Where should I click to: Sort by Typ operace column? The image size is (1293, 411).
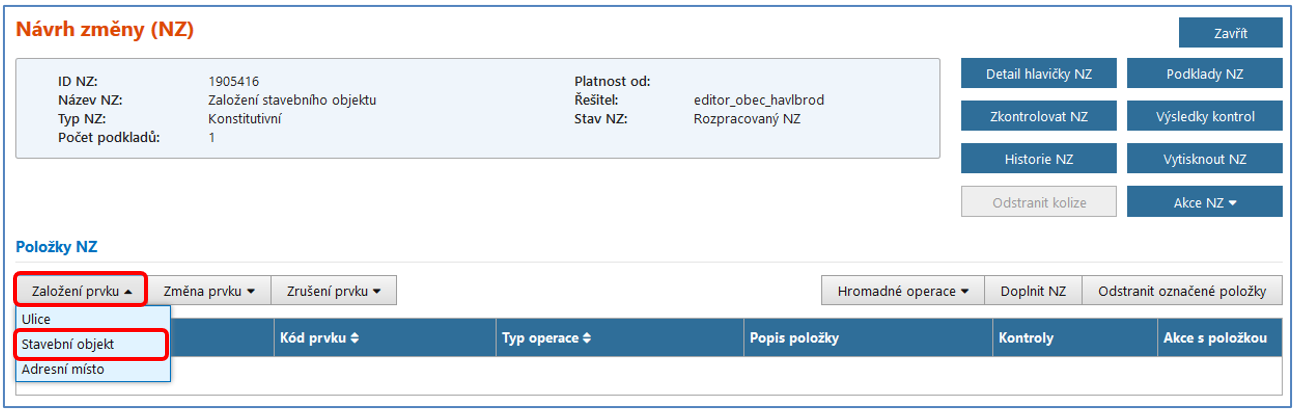(545, 338)
